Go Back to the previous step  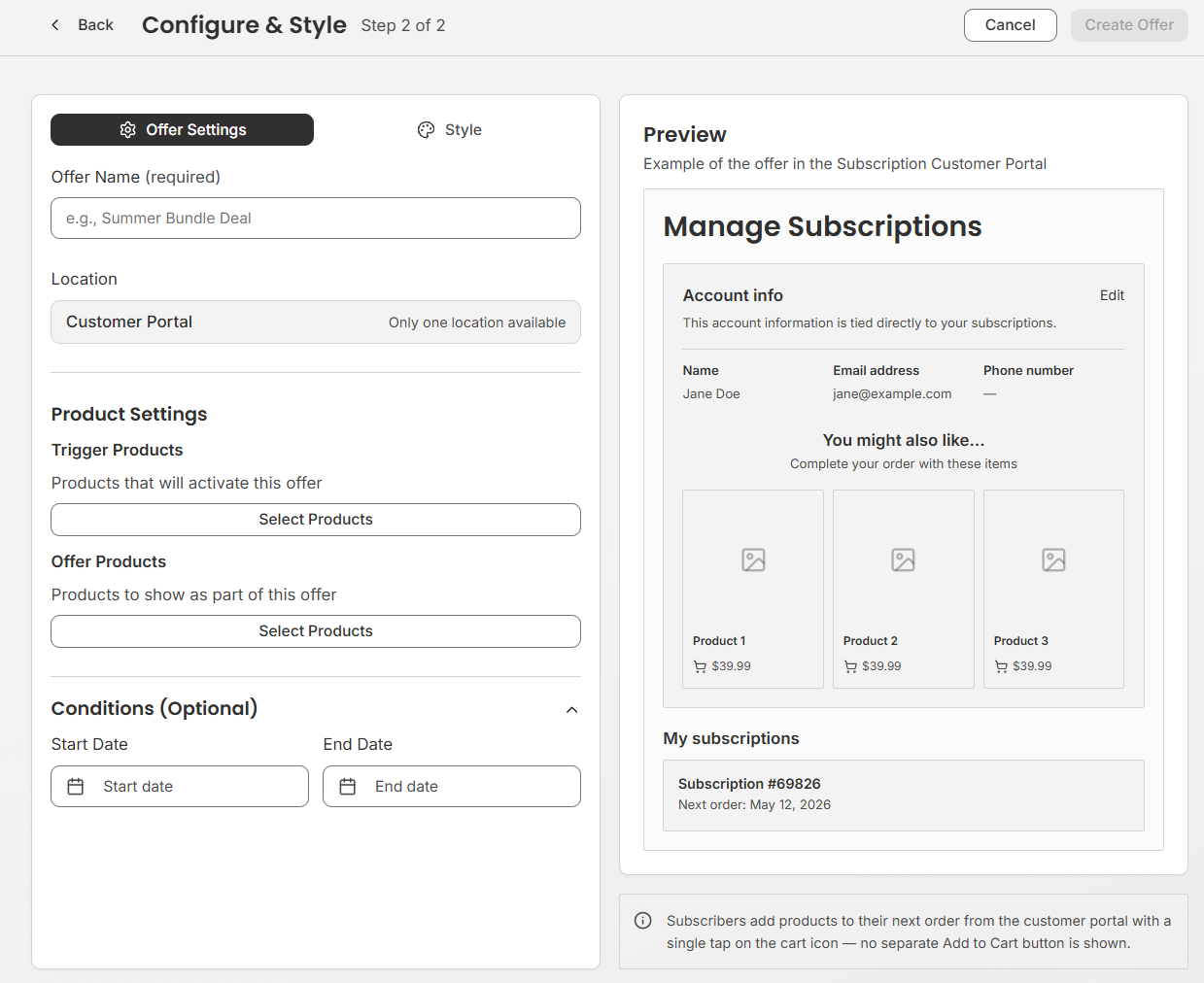coord(82,25)
